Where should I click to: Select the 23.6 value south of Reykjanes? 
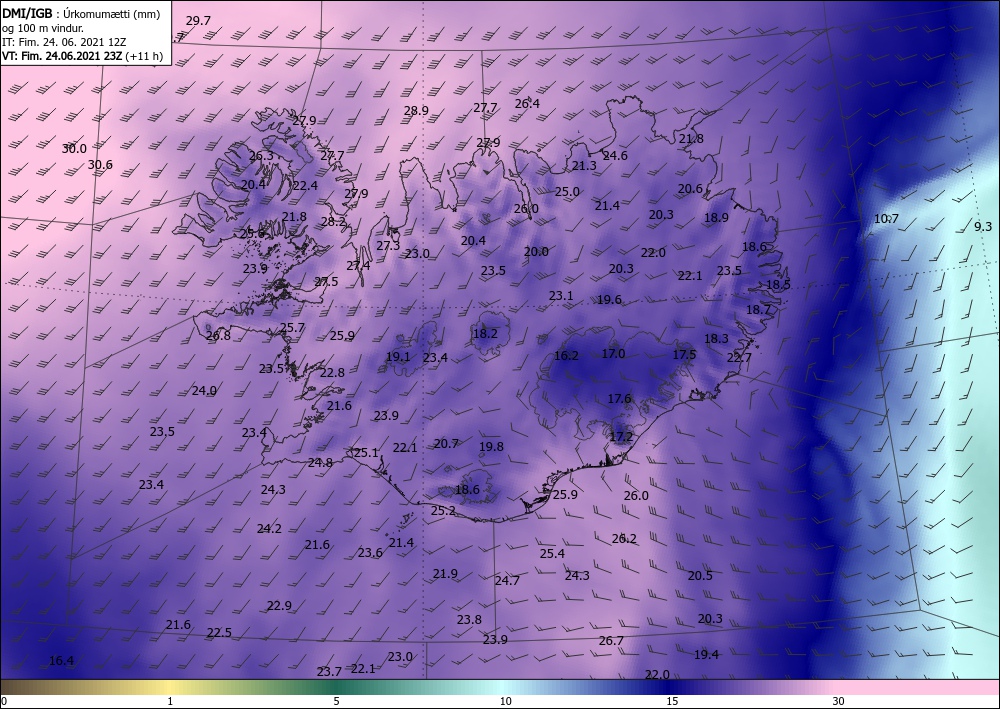[x=370, y=553]
